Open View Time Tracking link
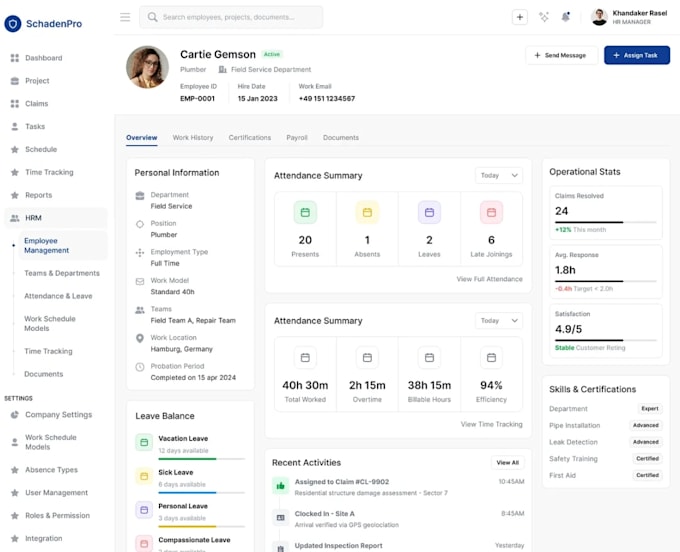Viewport: 680px width, 552px height. point(491,424)
